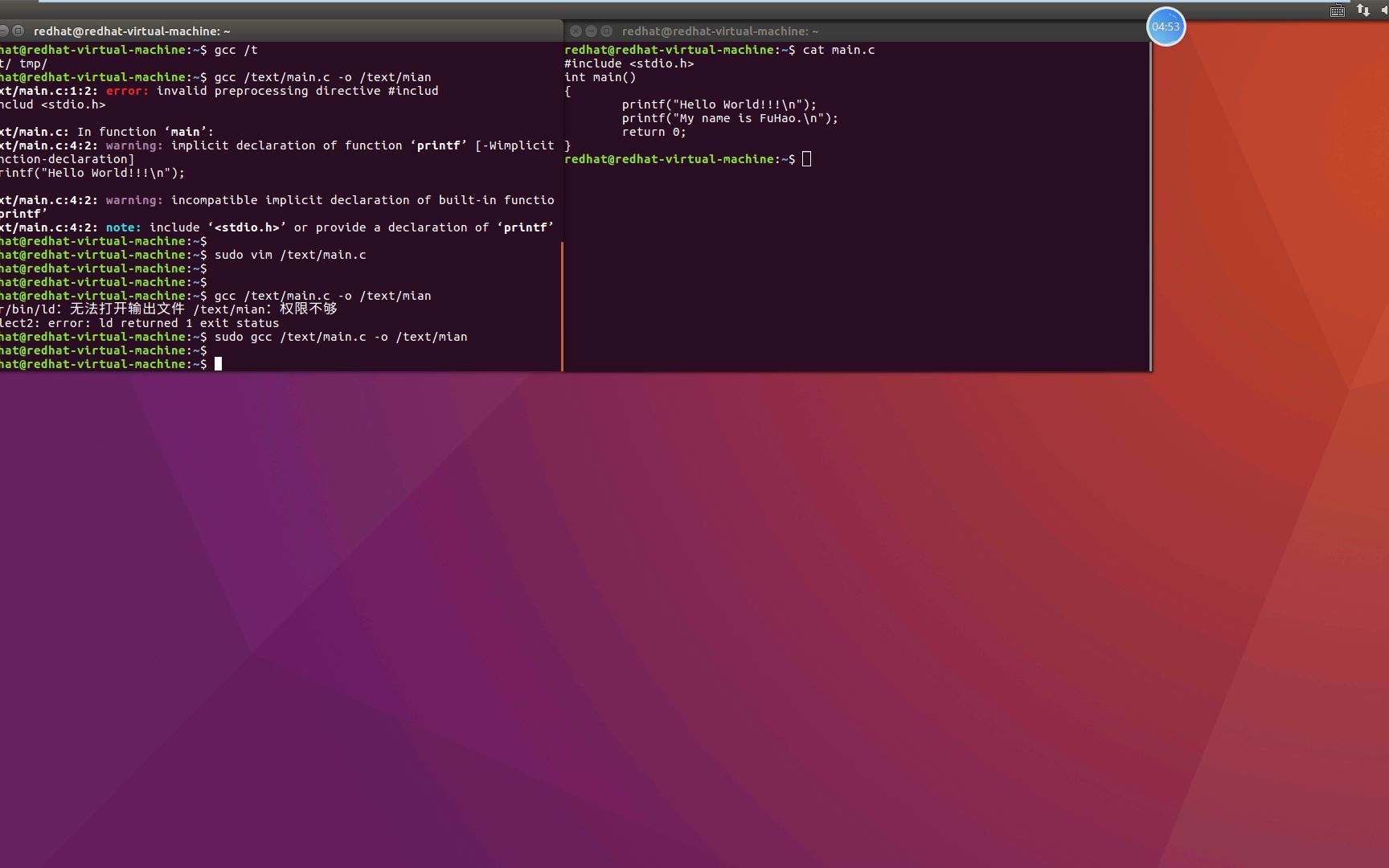This screenshot has height=868, width=1389.
Task: Click the 'sudo gcc /text/main.c -o /text/mian' command
Action: (341, 337)
